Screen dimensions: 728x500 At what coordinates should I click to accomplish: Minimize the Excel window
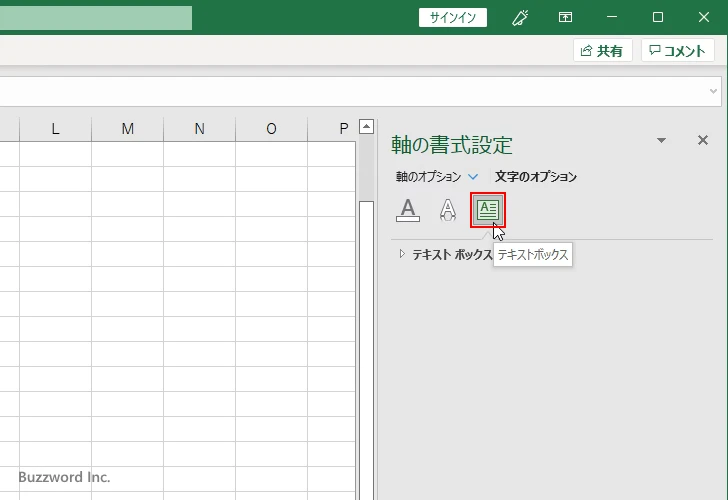tap(612, 17)
